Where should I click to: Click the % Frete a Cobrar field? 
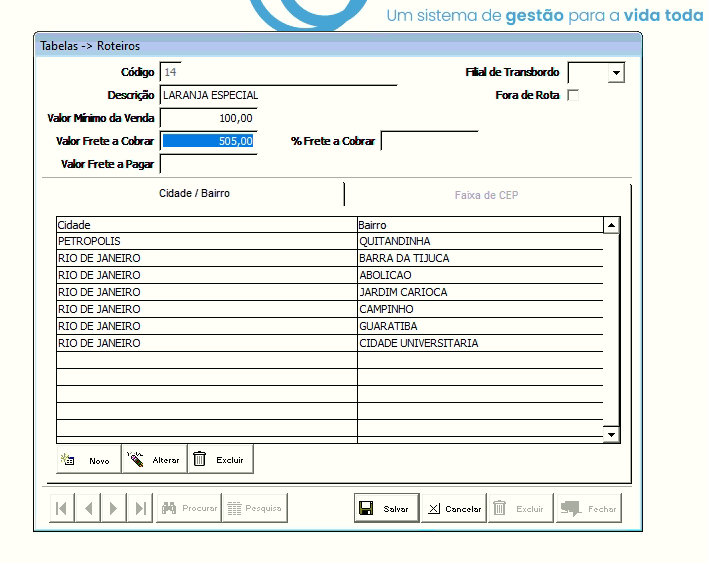coord(429,141)
